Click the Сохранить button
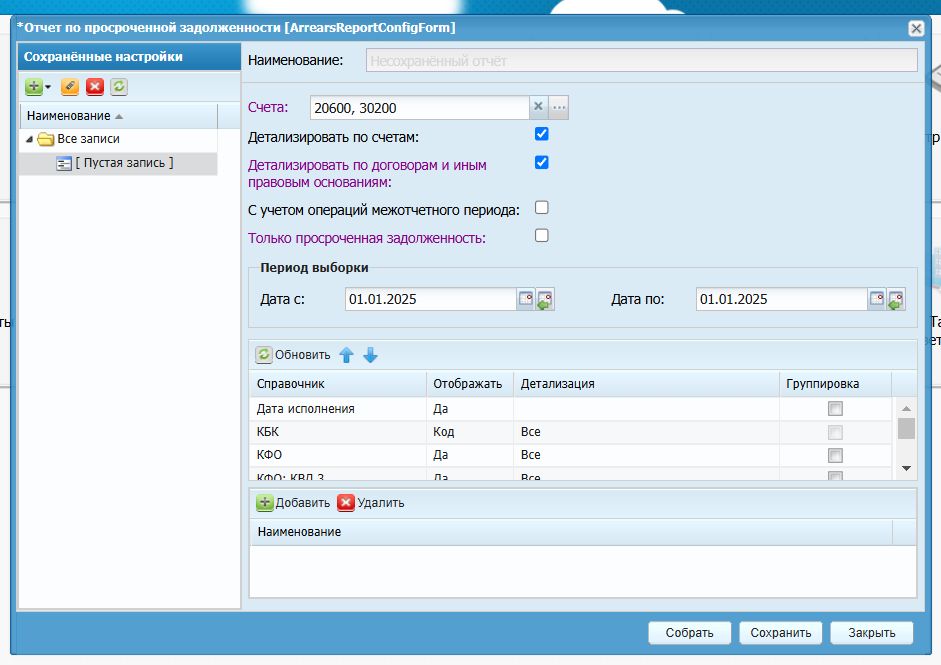Viewport: 941px width, 665px height. [x=781, y=633]
